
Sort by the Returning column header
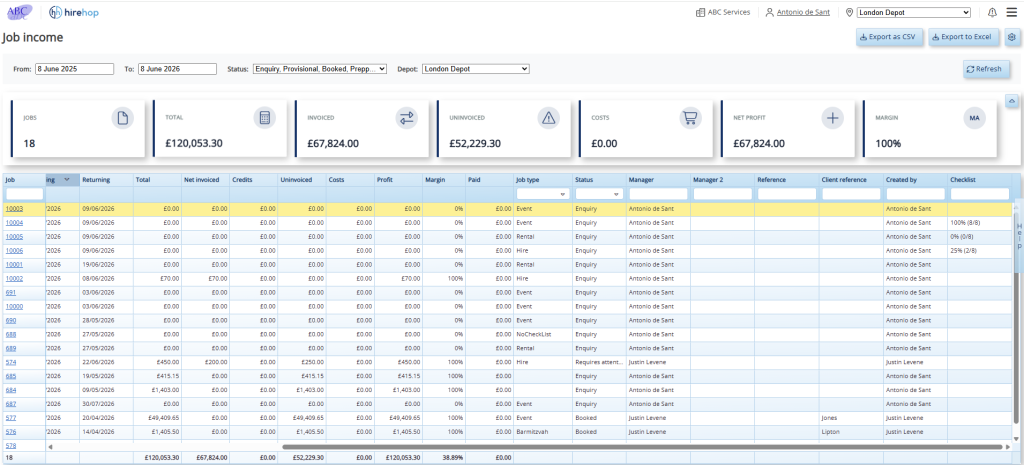(106, 180)
